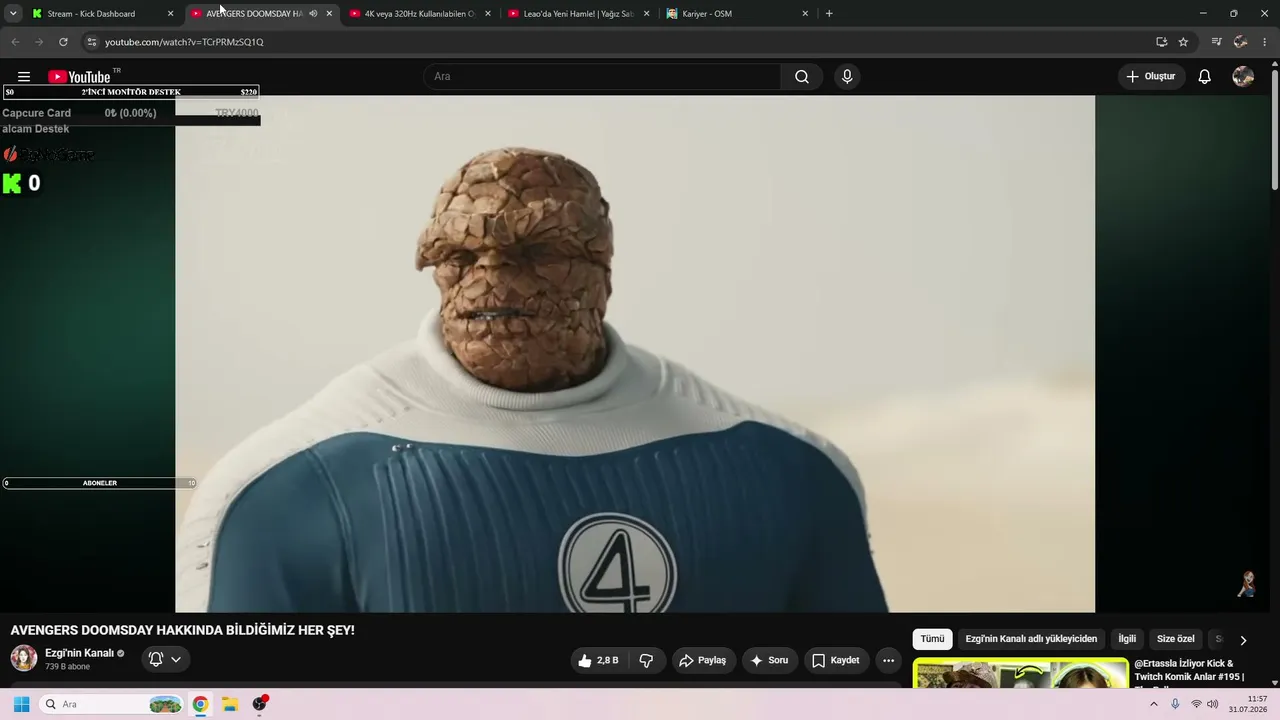Click the Oluştur create button
1280x720 pixels.
pos(1152,77)
